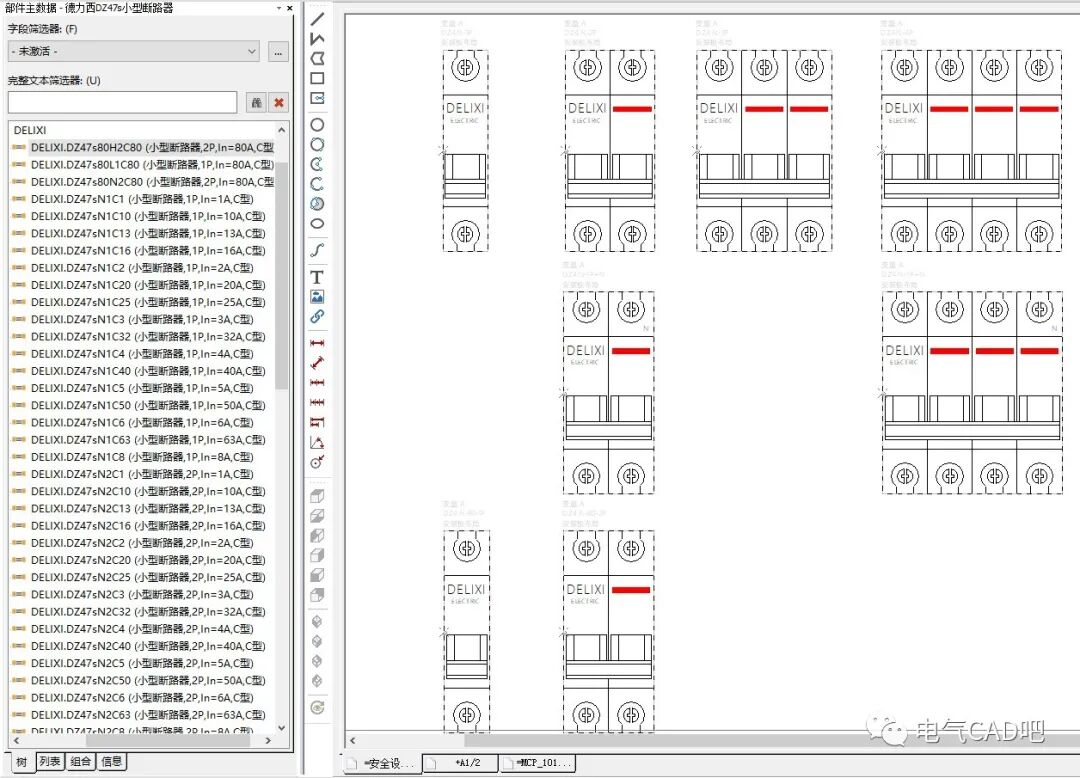Image resolution: width=1080 pixels, height=778 pixels.
Task: Close the parts master data panel
Action: (289, 8)
